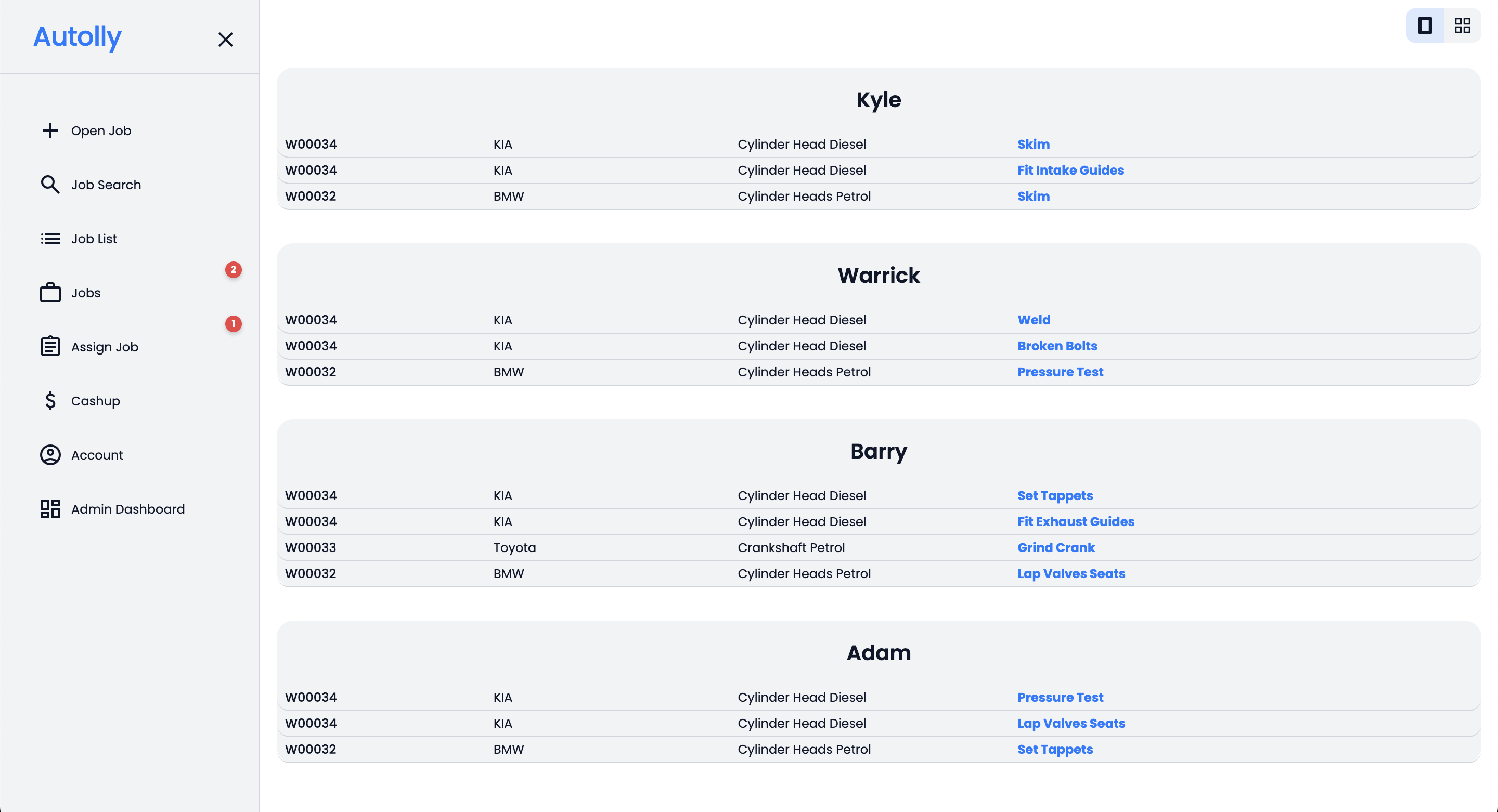Open a new job via the plus icon
1498x812 pixels.
click(50, 130)
